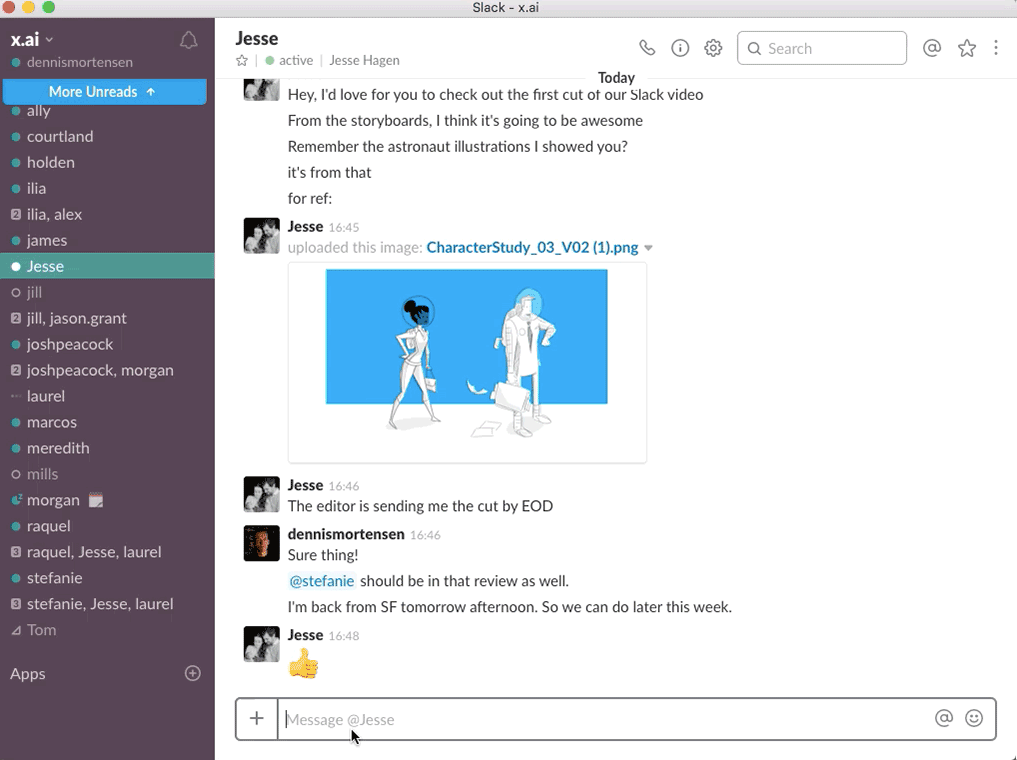Open CharacterStudy_03_V02 (1).png link
This screenshot has width=1017, height=760.
(532, 247)
